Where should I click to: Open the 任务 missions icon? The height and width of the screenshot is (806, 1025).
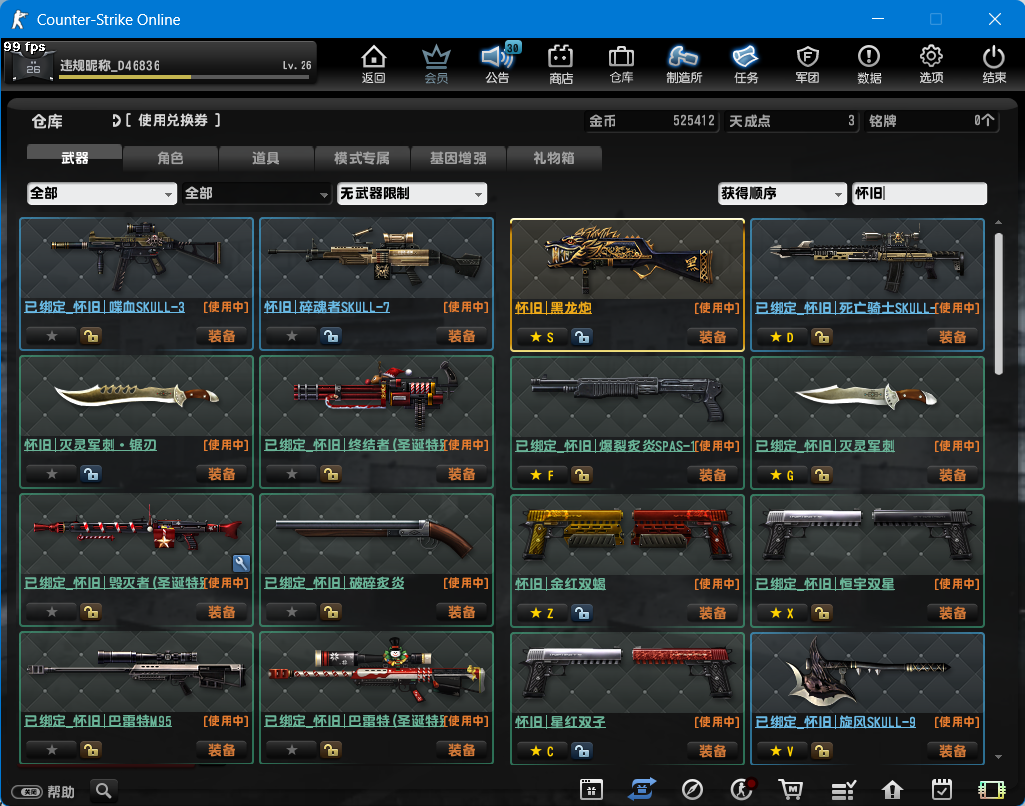(x=745, y=64)
